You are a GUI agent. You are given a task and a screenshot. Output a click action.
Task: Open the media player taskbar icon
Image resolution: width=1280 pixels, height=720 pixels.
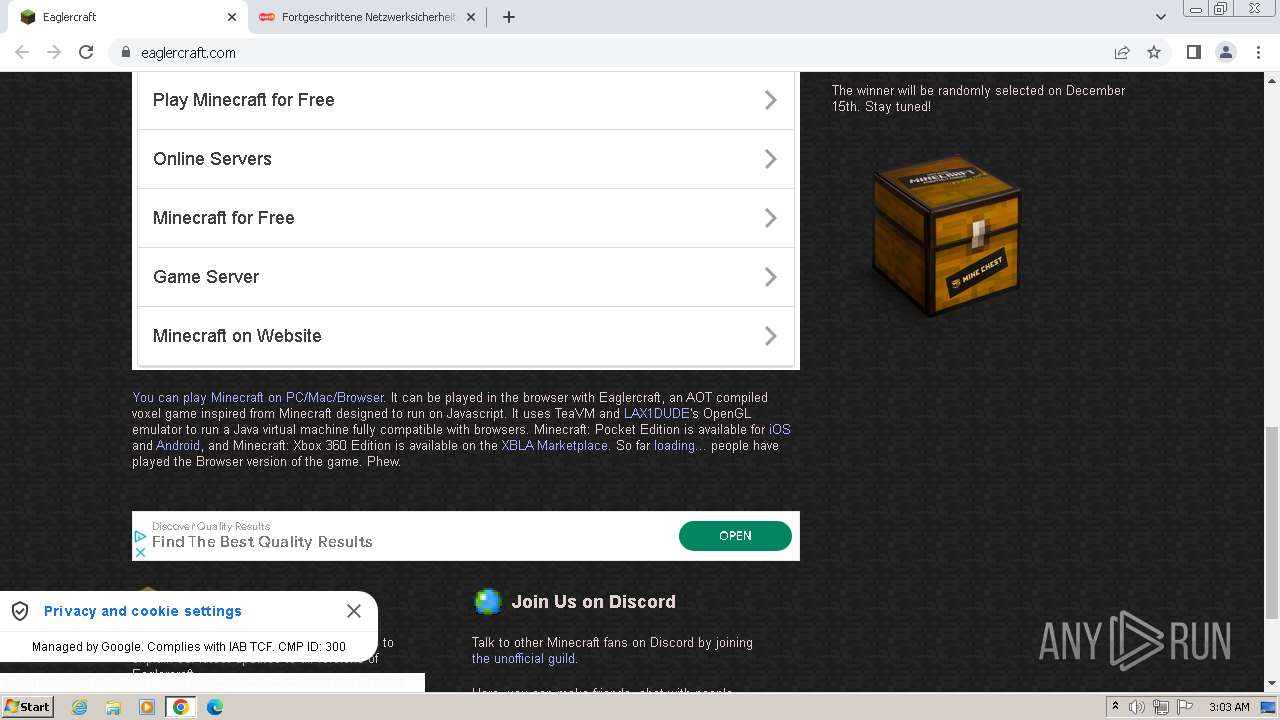click(x=147, y=707)
